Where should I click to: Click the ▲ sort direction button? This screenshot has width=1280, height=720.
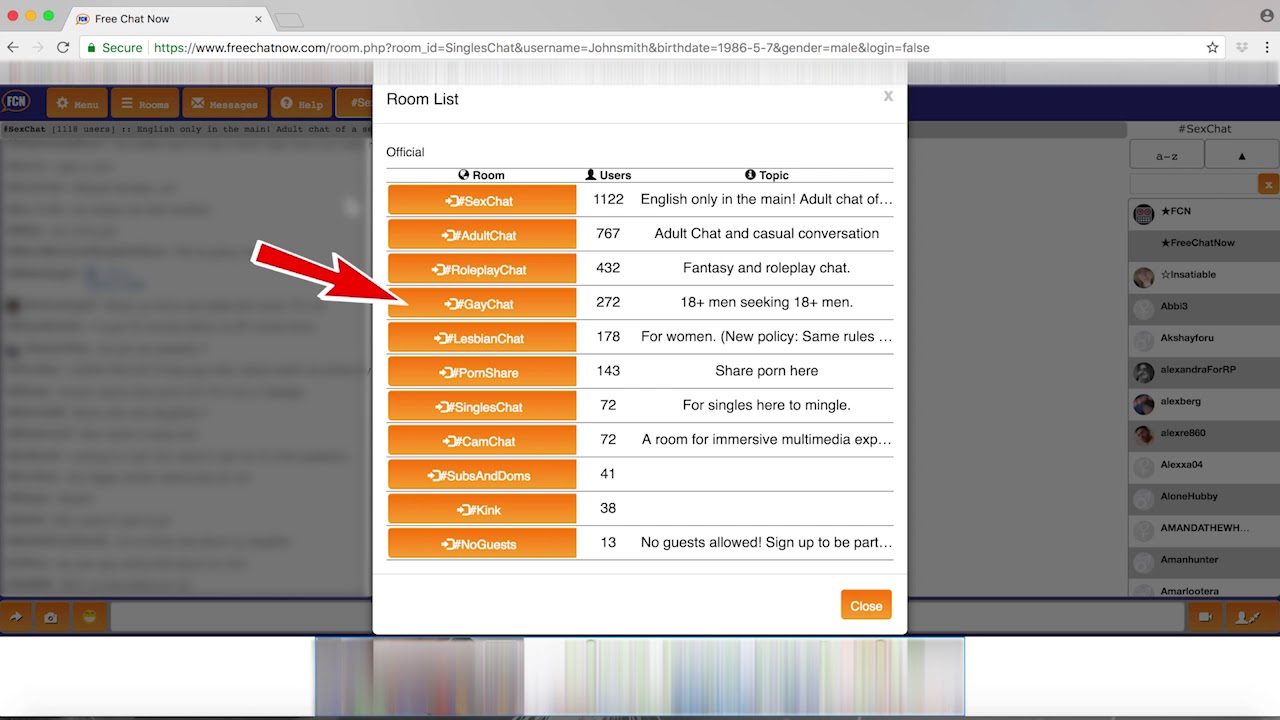pyautogui.click(x=1242, y=155)
